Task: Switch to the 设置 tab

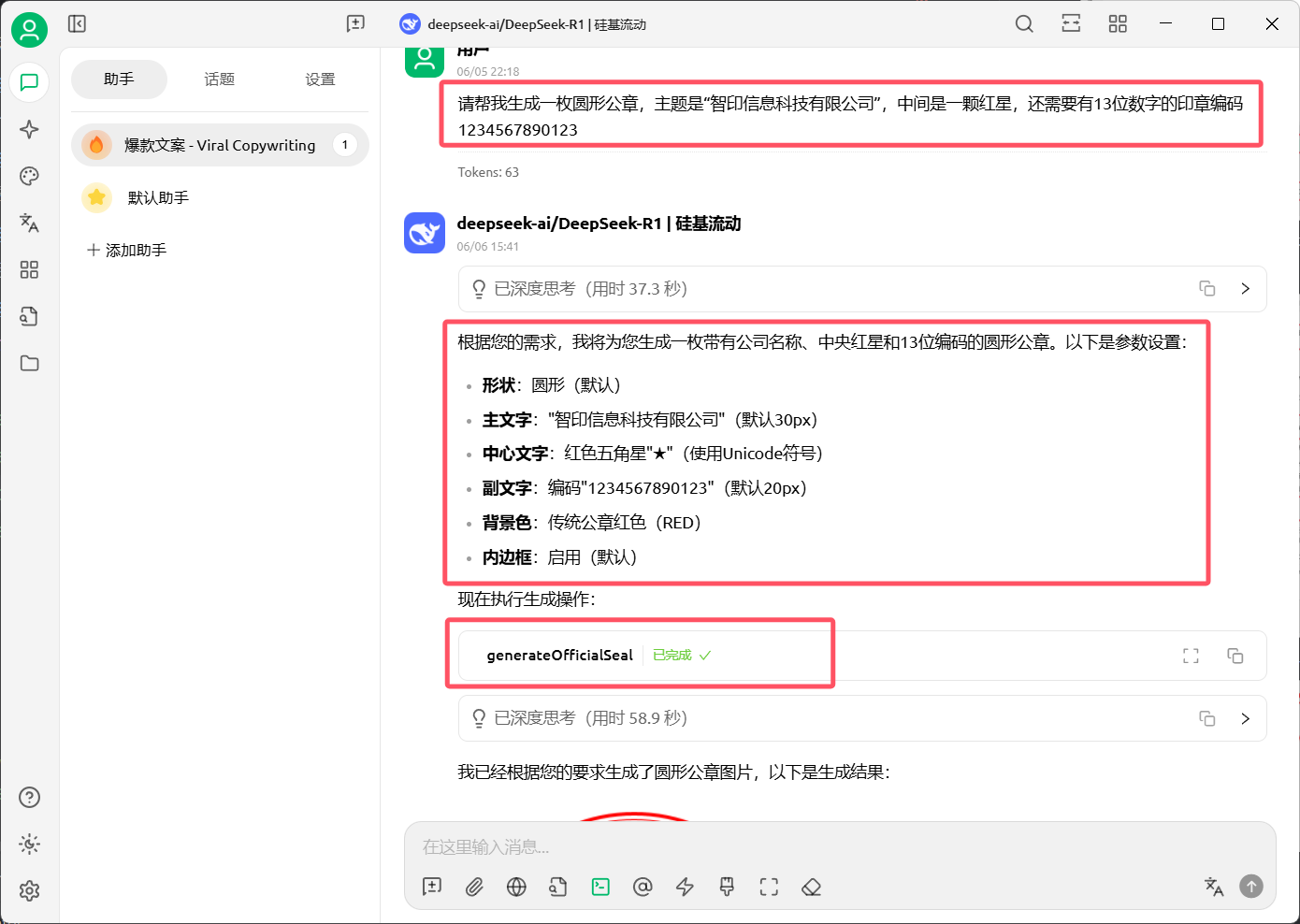Action: 320,79
